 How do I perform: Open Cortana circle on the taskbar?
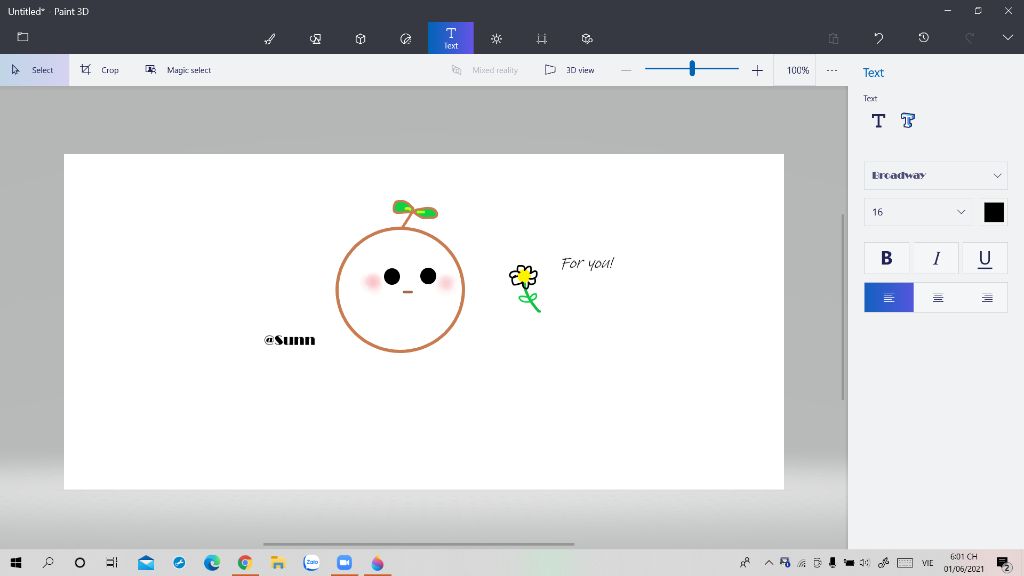(x=80, y=562)
